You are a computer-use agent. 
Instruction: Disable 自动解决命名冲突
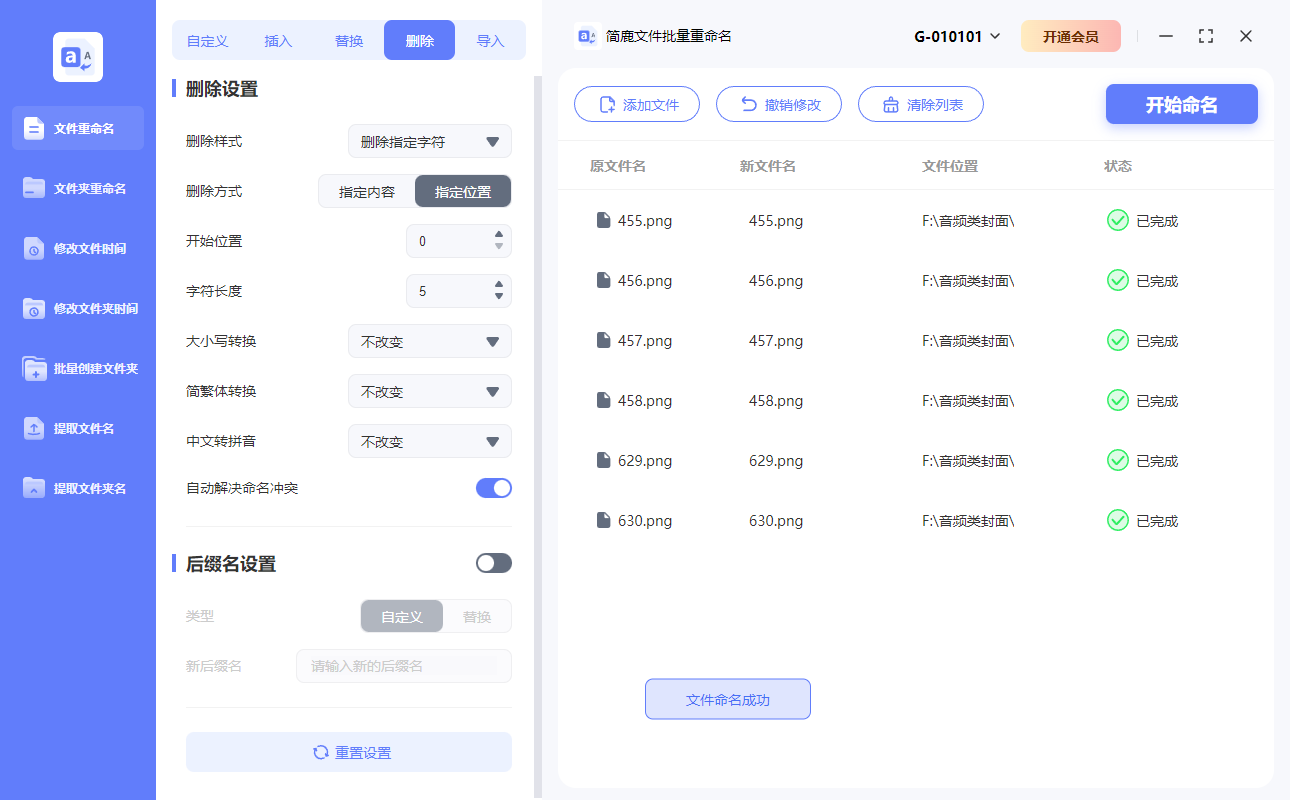coord(493,487)
